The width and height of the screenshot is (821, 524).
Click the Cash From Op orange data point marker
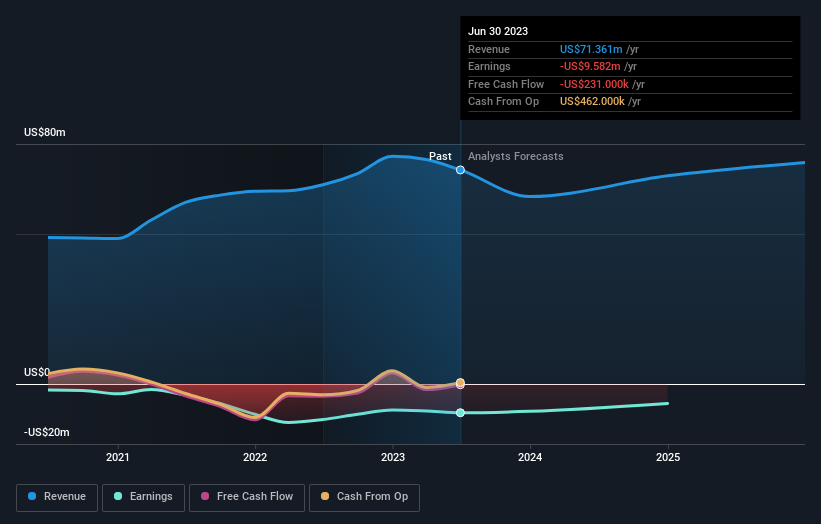pyautogui.click(x=460, y=383)
